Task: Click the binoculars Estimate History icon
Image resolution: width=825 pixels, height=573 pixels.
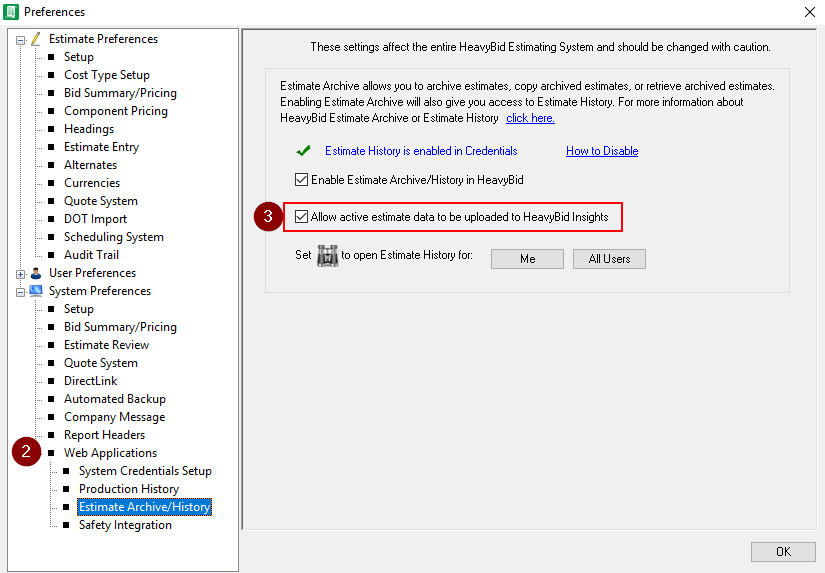Action: [x=328, y=256]
